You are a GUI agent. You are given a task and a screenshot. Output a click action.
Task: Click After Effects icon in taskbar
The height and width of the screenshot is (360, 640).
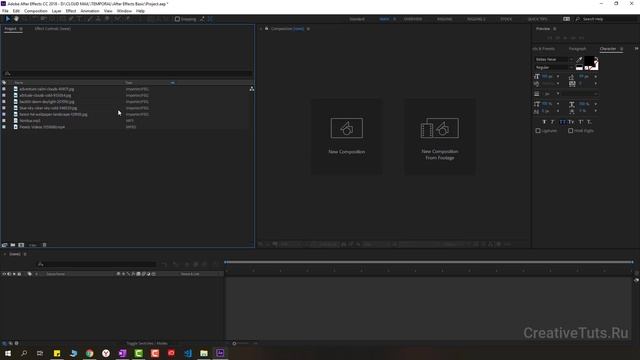point(220,353)
